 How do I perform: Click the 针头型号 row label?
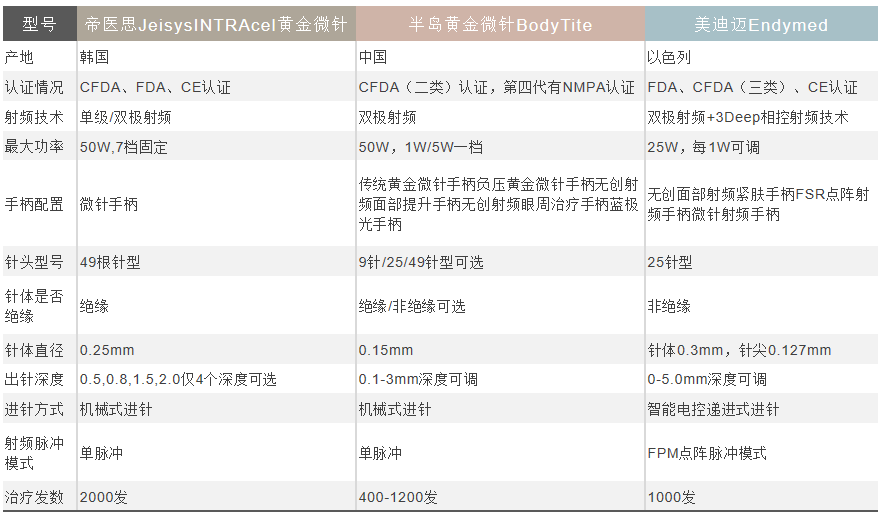pyautogui.click(x=39, y=262)
